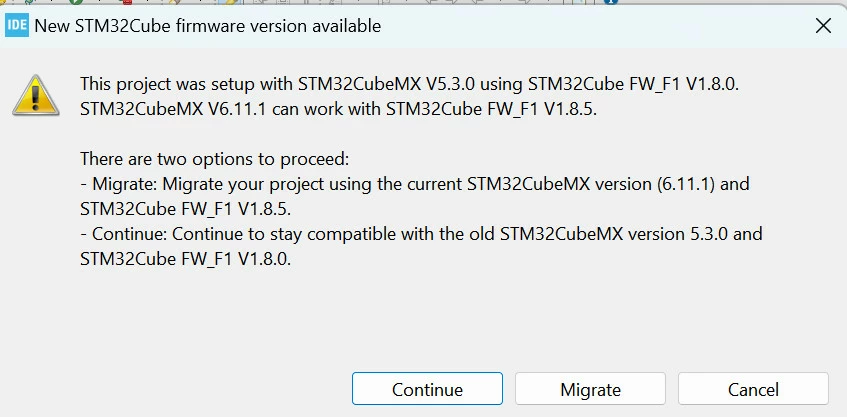Cancel the firmware version dialog
Screen dimensions: 847x417
(754, 389)
